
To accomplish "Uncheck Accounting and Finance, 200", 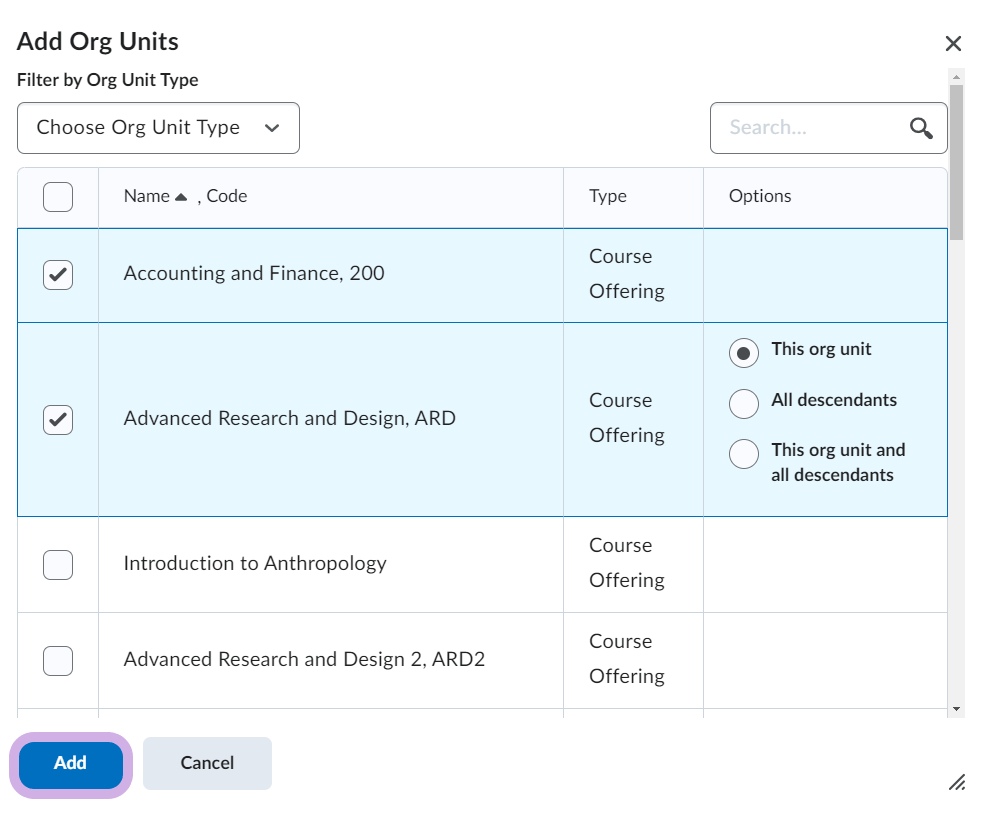I will click(x=58, y=275).
